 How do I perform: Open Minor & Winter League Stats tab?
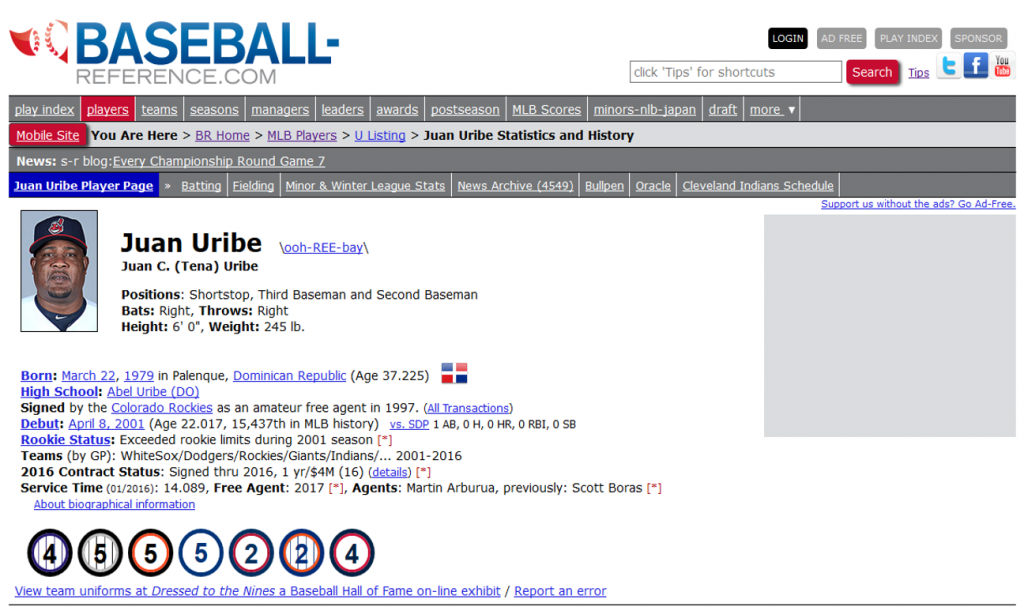[x=365, y=186]
